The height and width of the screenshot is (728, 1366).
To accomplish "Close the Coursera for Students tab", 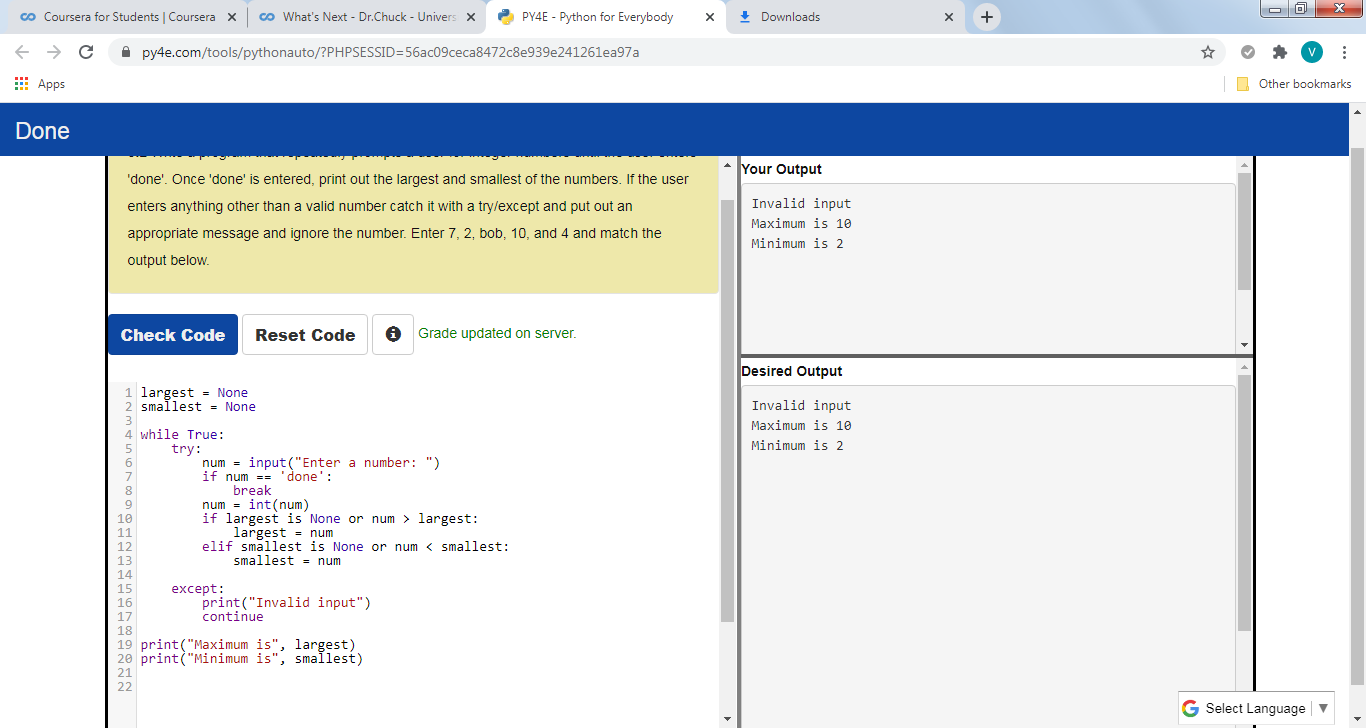I will click(x=231, y=17).
